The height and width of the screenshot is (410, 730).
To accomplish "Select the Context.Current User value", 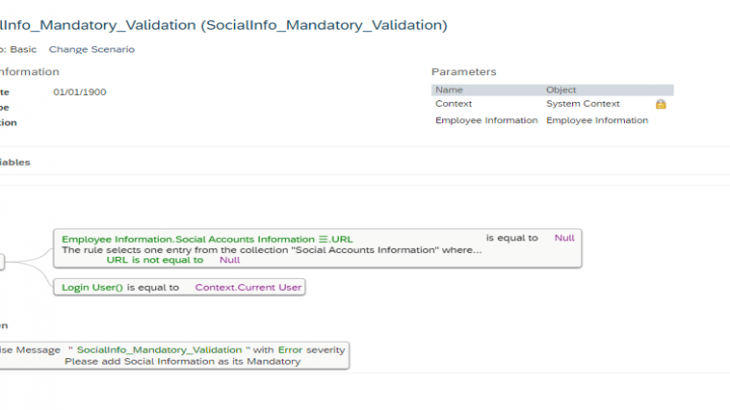I will pos(247,287).
